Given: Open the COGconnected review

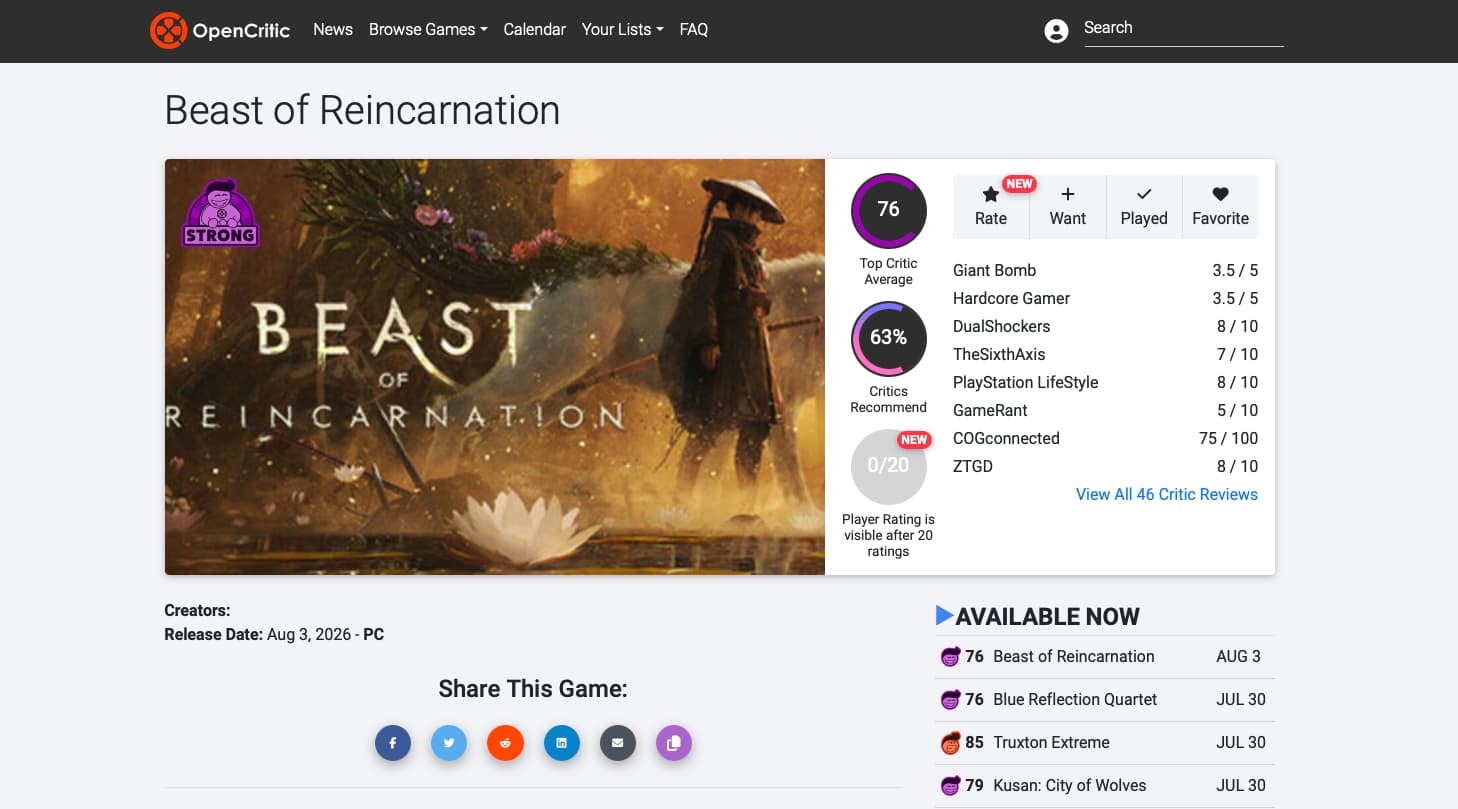Looking at the screenshot, I should click(x=1006, y=438).
